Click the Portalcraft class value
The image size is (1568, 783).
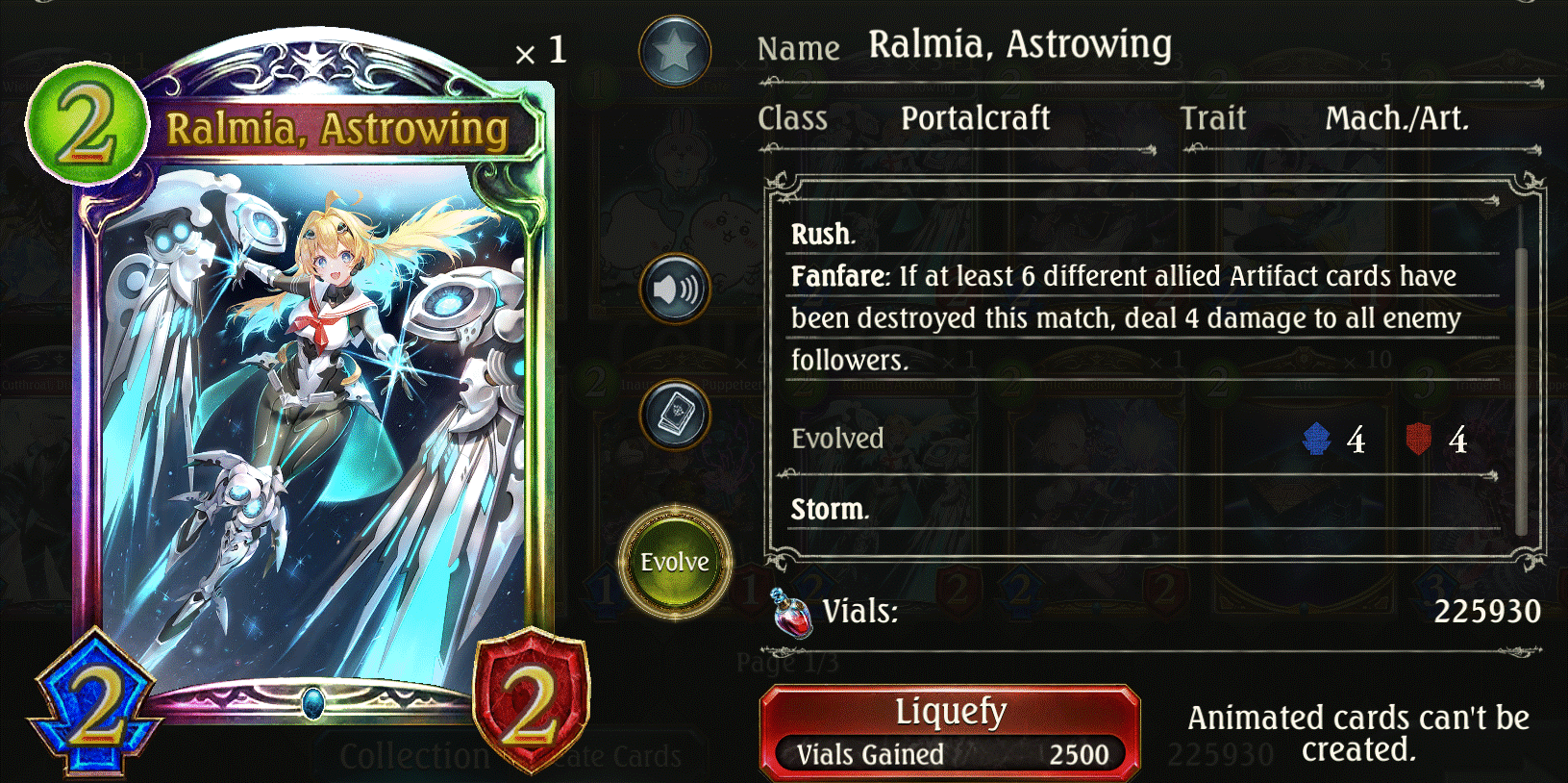click(975, 118)
